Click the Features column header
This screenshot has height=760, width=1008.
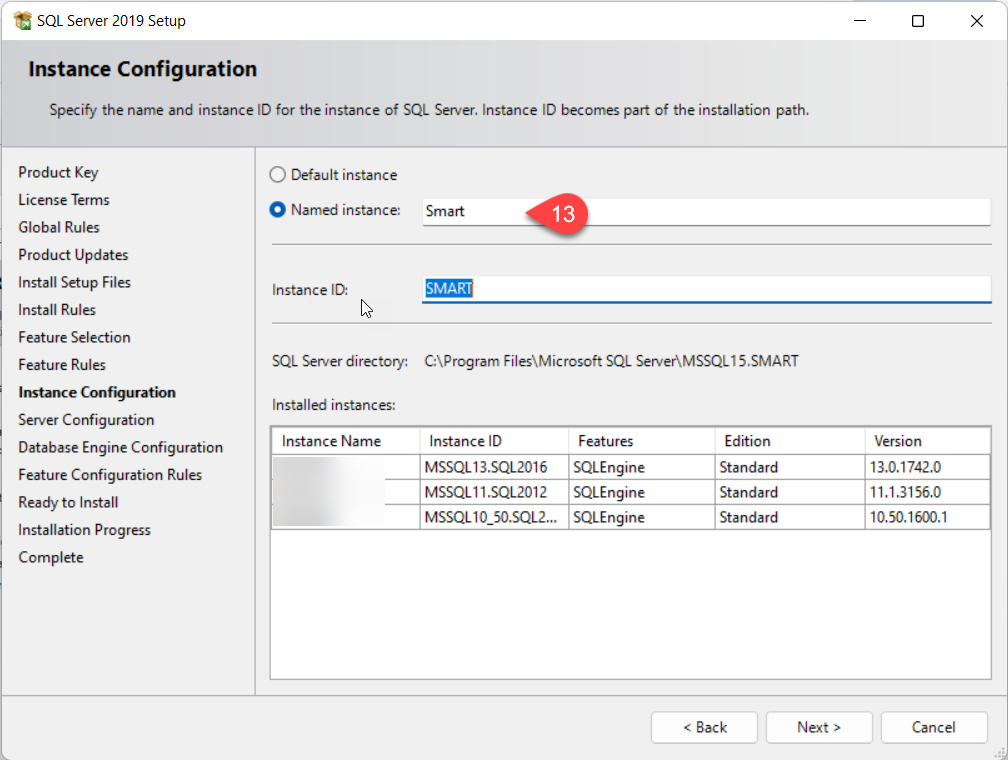point(642,441)
